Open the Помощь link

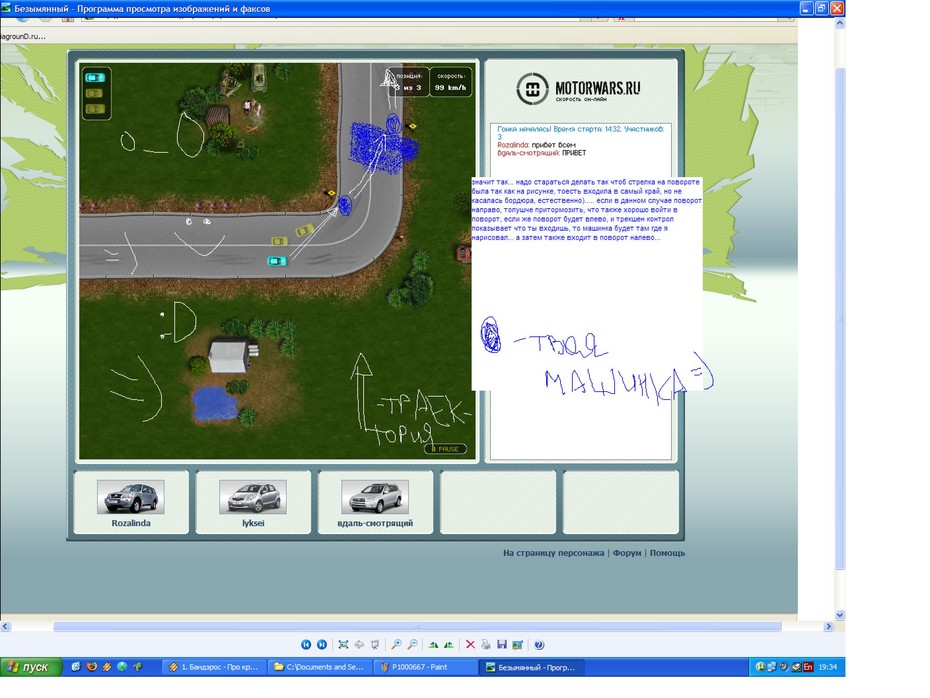(x=667, y=553)
